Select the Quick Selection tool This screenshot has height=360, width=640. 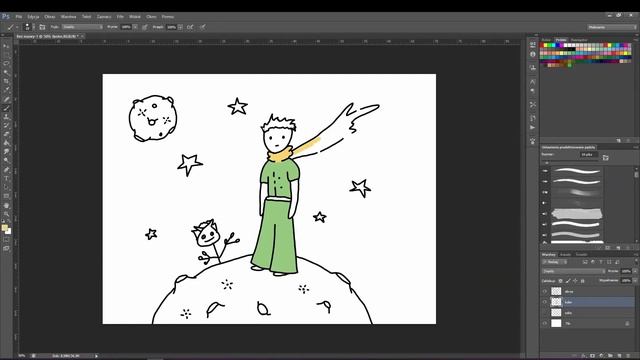point(6,73)
